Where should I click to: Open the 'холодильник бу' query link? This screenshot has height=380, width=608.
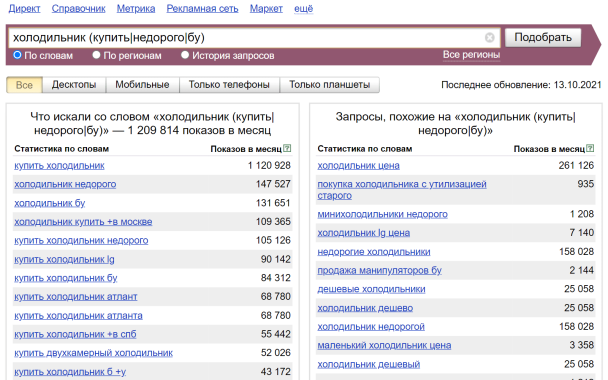click(50, 203)
